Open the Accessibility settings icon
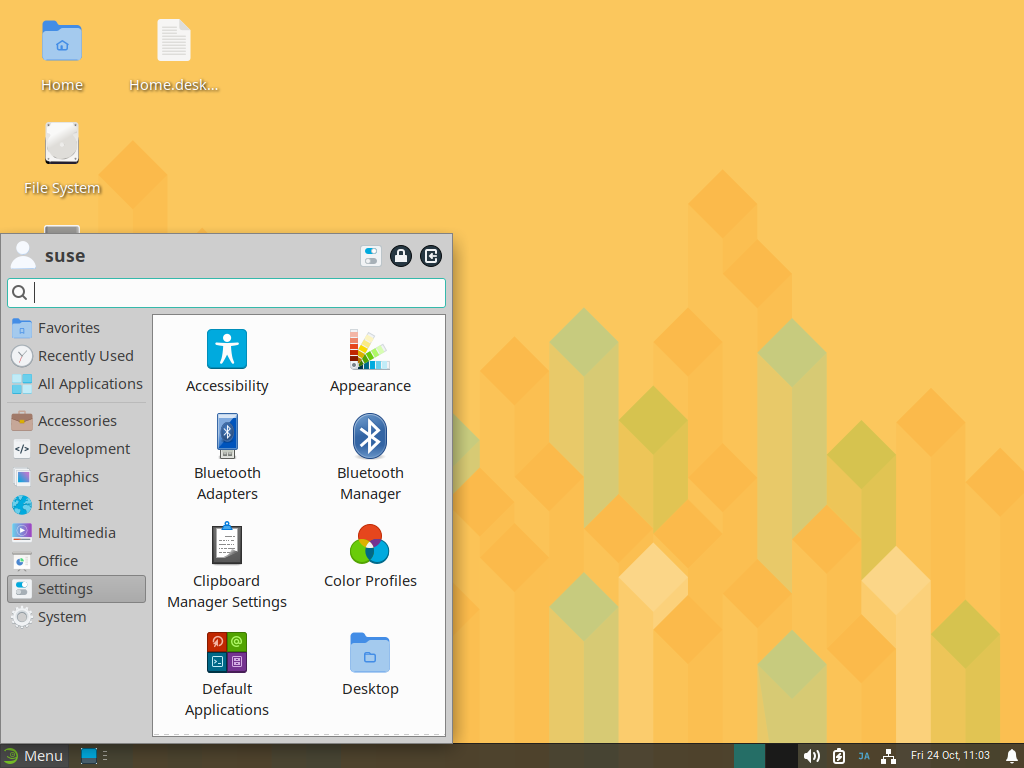 tap(227, 350)
